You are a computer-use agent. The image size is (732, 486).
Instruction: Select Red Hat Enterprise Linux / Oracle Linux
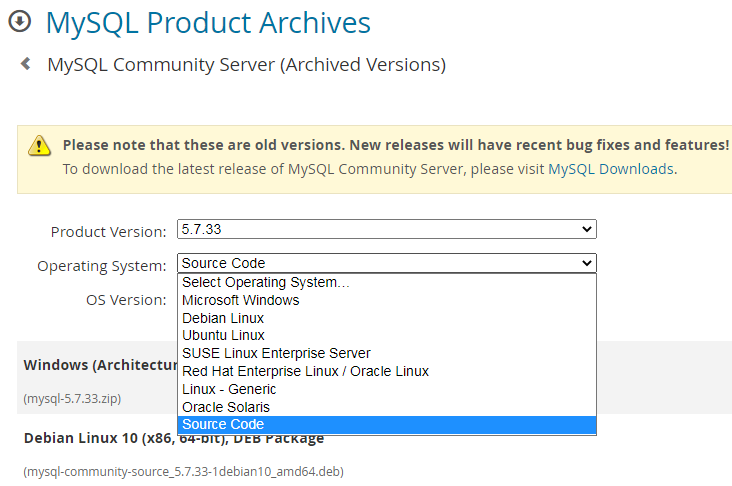pos(387,371)
